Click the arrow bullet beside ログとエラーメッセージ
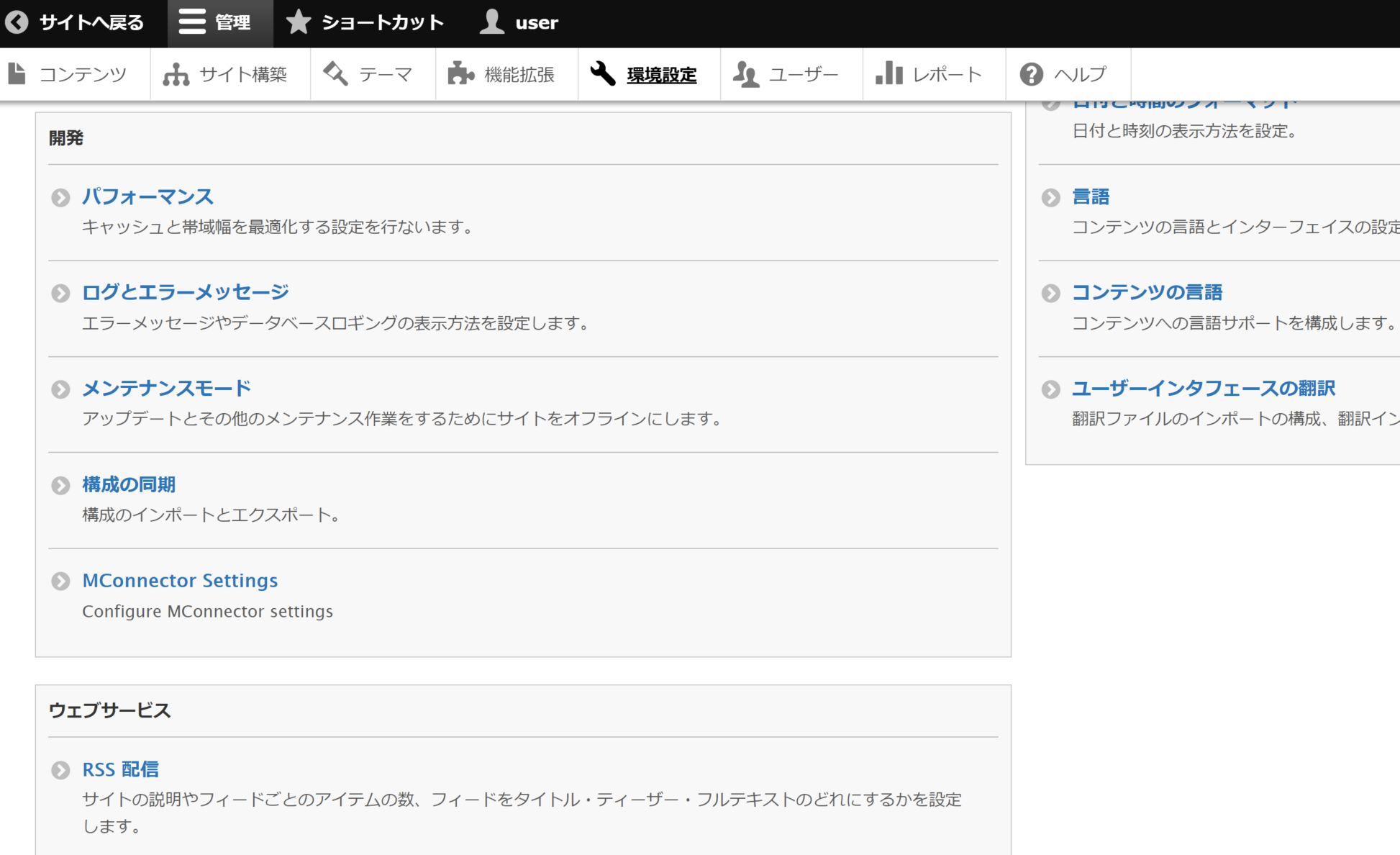The height and width of the screenshot is (855, 1400). point(61,293)
